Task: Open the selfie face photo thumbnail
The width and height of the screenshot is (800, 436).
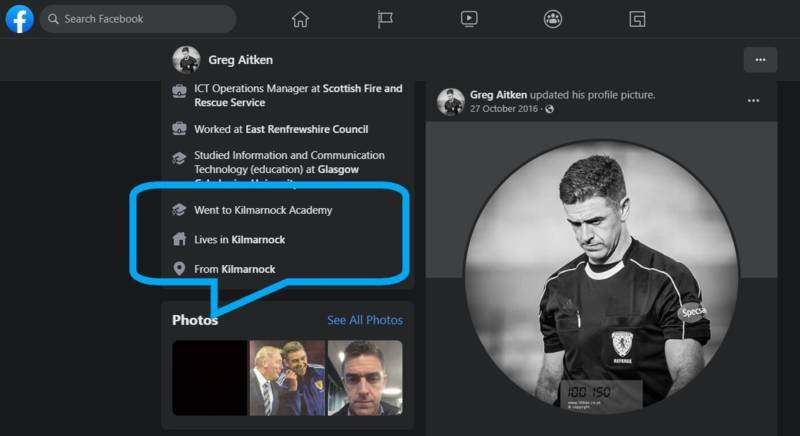Action: tap(365, 377)
